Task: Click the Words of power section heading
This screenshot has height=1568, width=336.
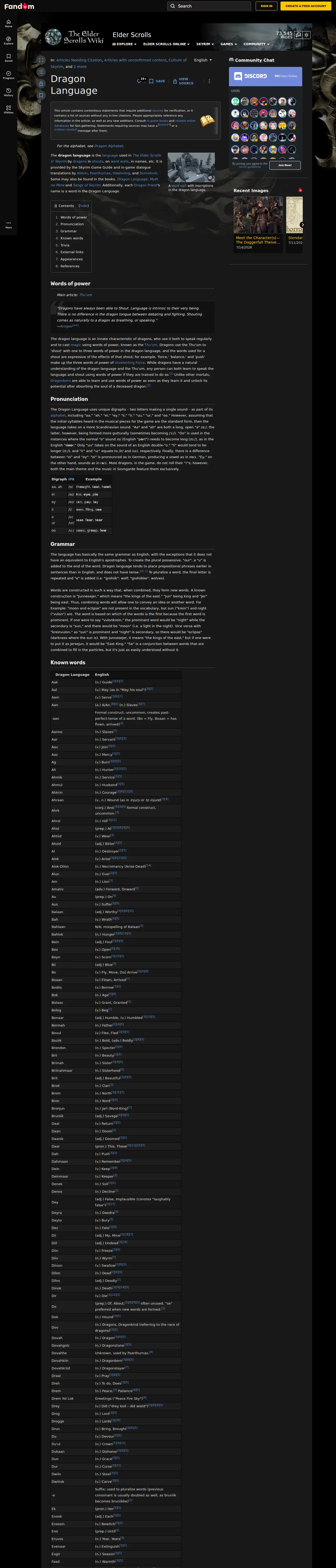Action: [x=70, y=284]
